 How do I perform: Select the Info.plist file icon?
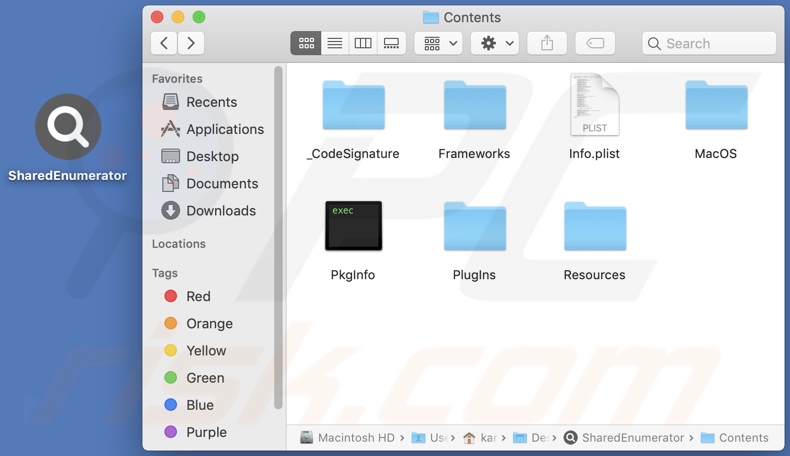point(595,104)
